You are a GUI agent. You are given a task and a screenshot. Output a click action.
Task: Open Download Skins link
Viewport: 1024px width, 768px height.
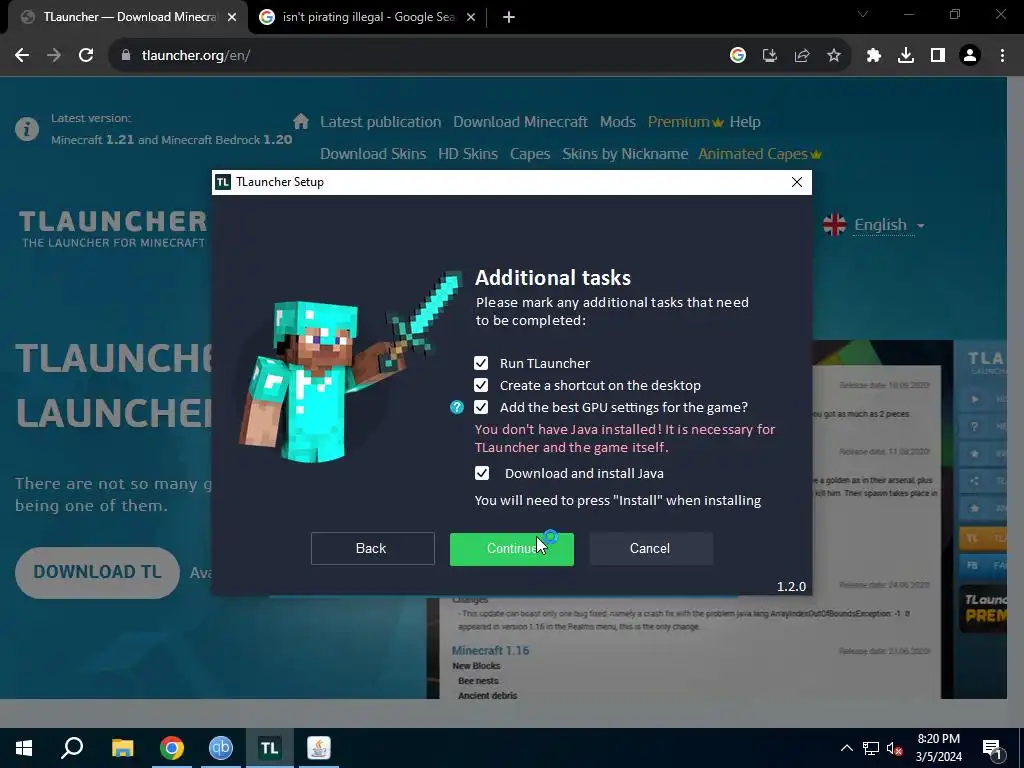[373, 154]
